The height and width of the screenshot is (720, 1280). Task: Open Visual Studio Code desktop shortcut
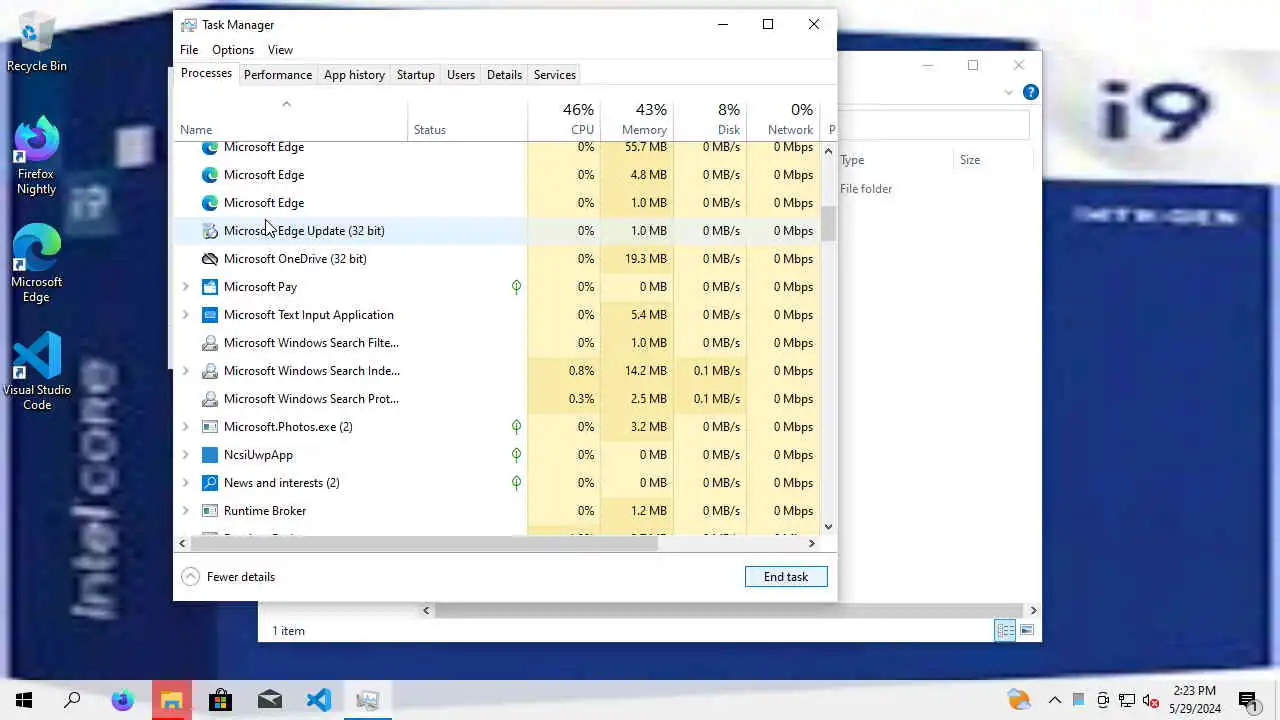[37, 372]
